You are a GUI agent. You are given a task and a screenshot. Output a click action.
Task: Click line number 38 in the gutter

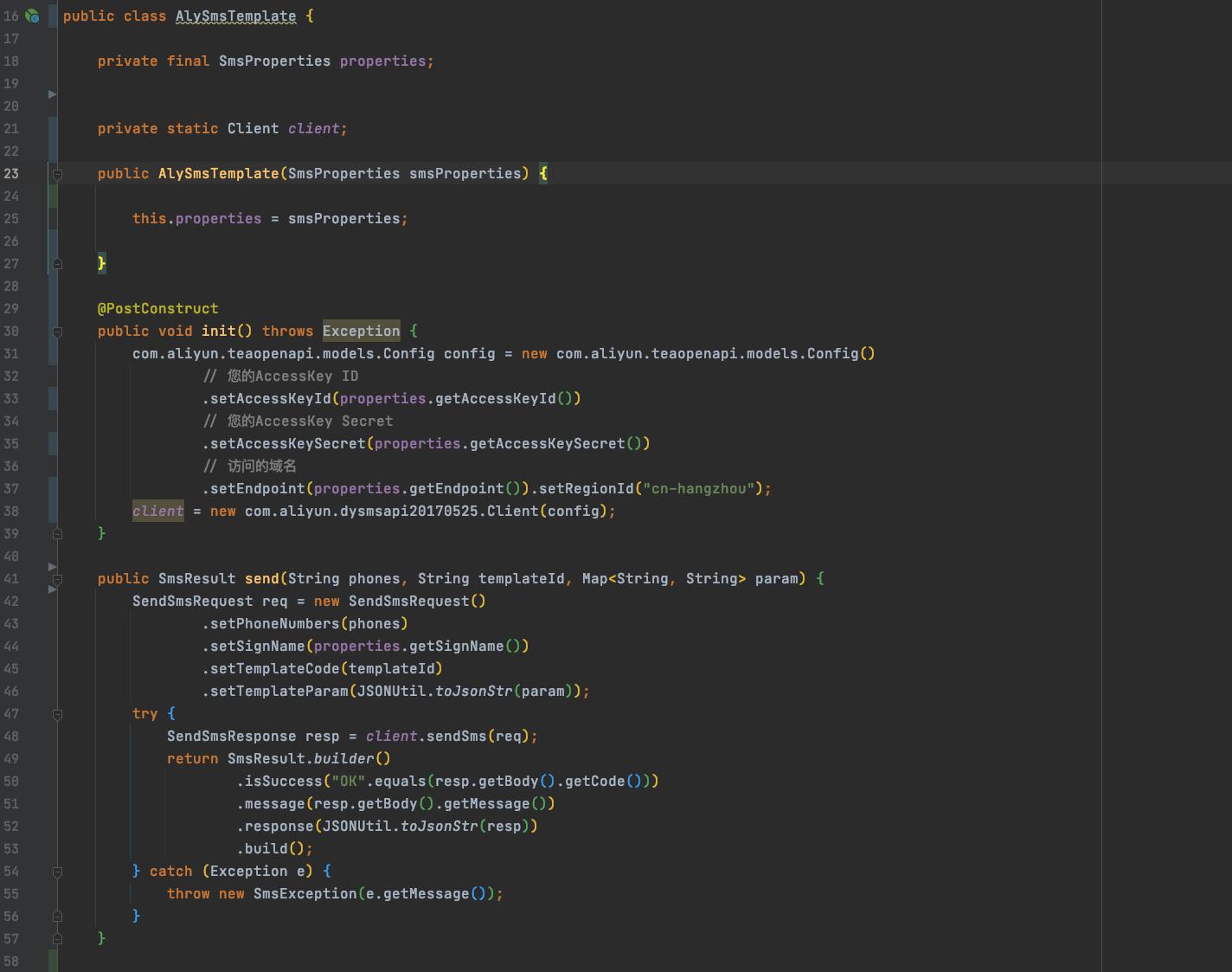(x=11, y=512)
